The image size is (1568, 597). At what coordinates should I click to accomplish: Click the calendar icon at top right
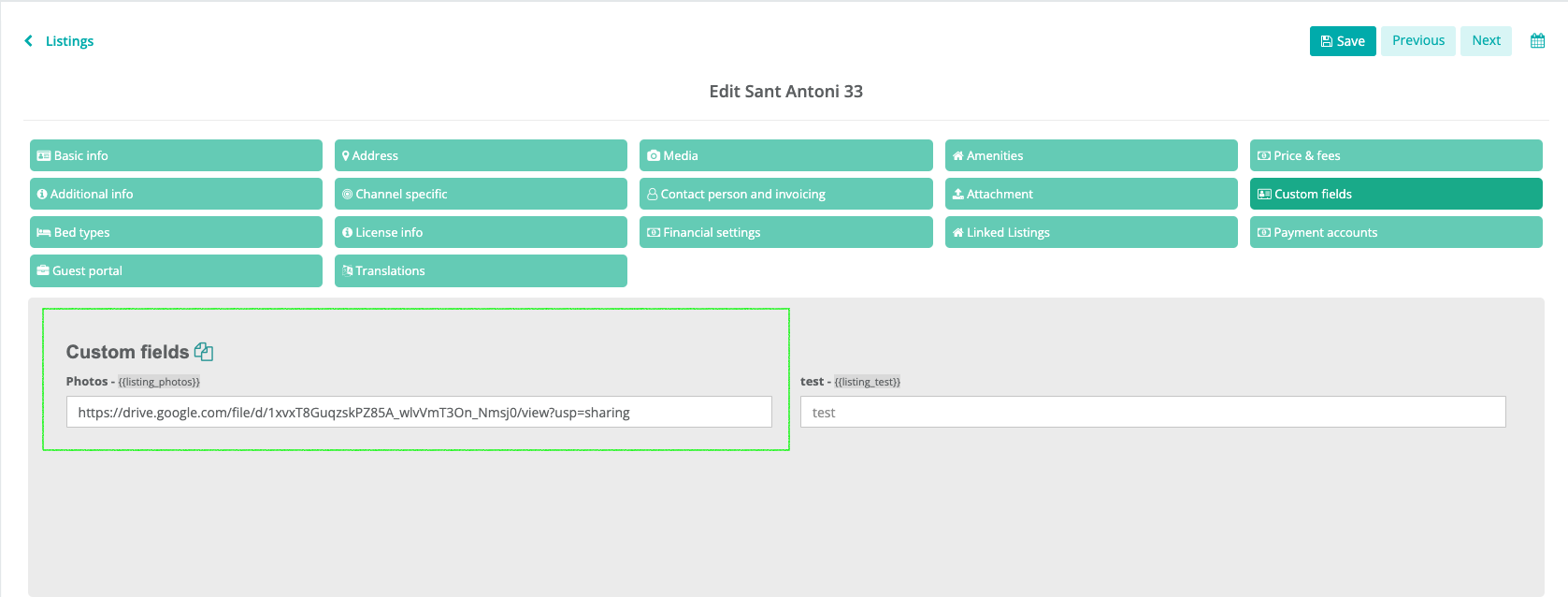1537,41
